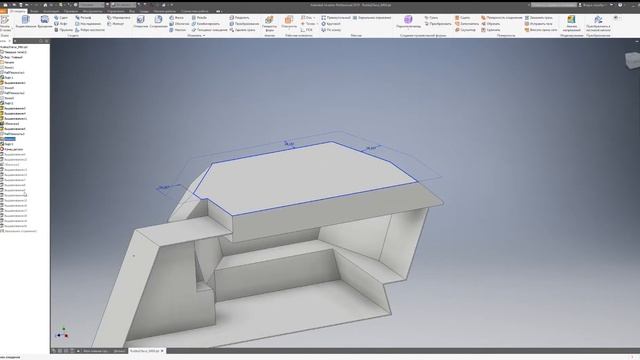Choose the Loft tool
This screenshot has height=360, width=640.
click(x=61, y=24)
